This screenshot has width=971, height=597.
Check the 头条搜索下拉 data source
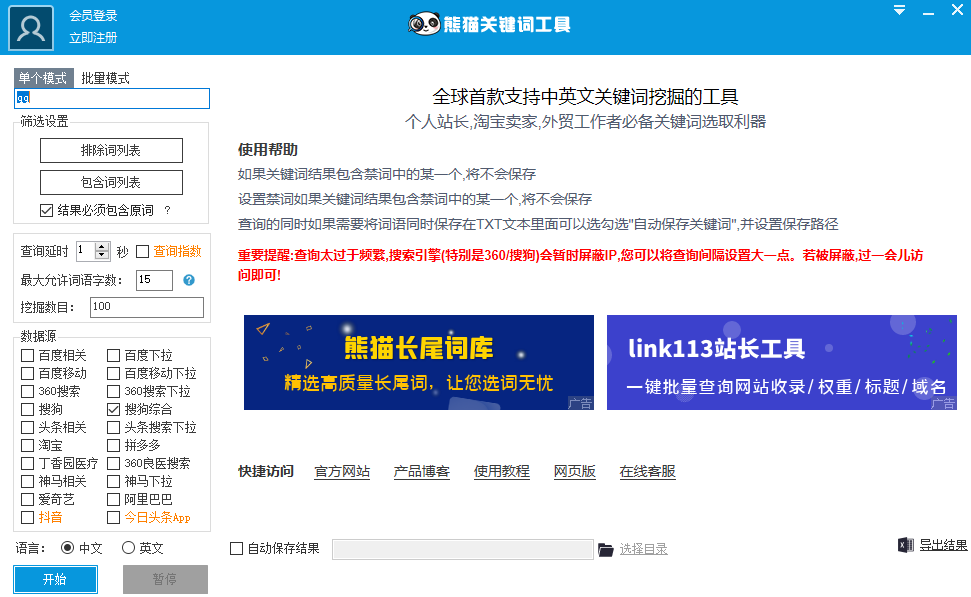click(113, 427)
